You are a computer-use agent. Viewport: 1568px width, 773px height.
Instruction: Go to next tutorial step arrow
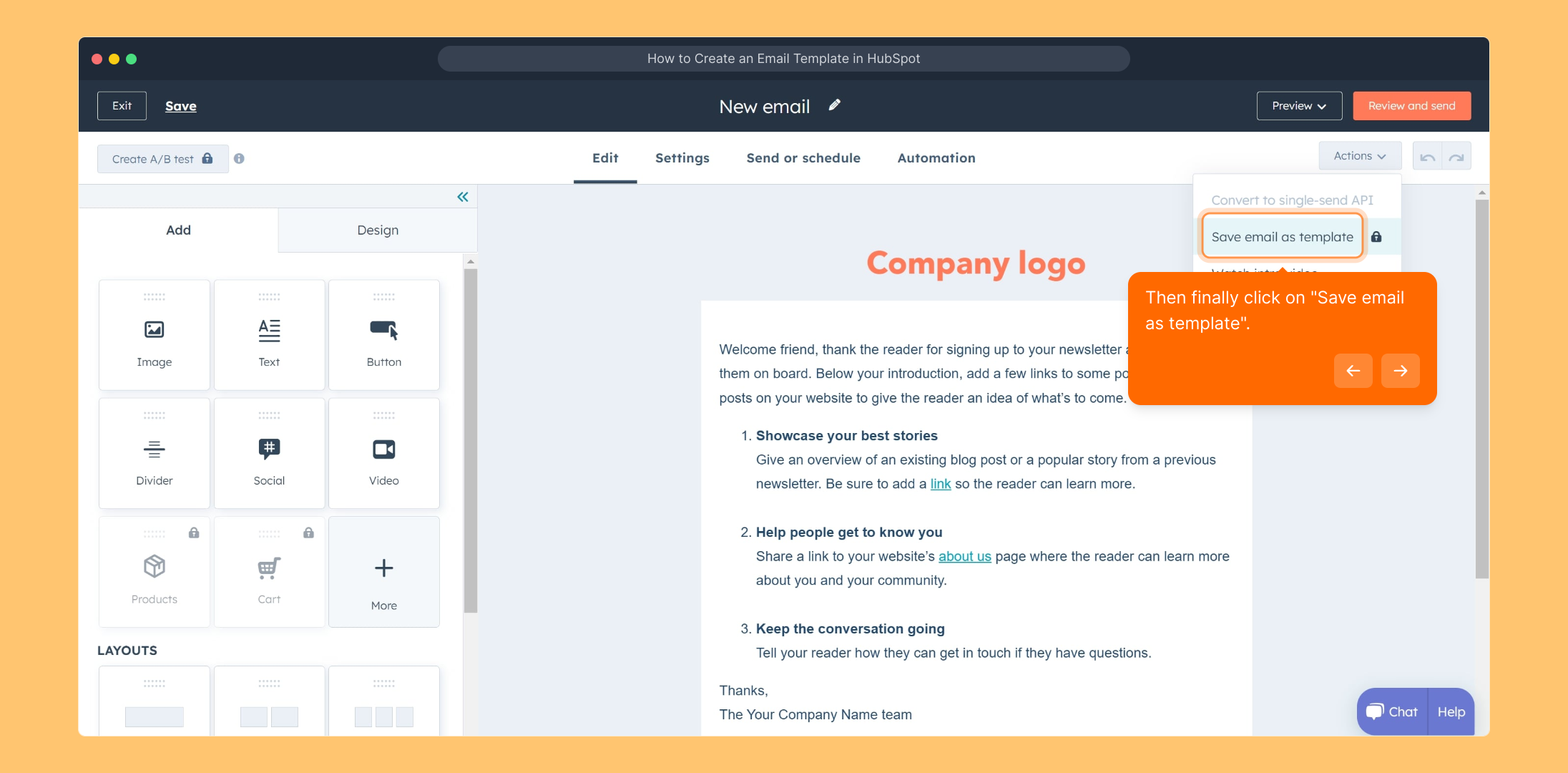coord(1400,371)
